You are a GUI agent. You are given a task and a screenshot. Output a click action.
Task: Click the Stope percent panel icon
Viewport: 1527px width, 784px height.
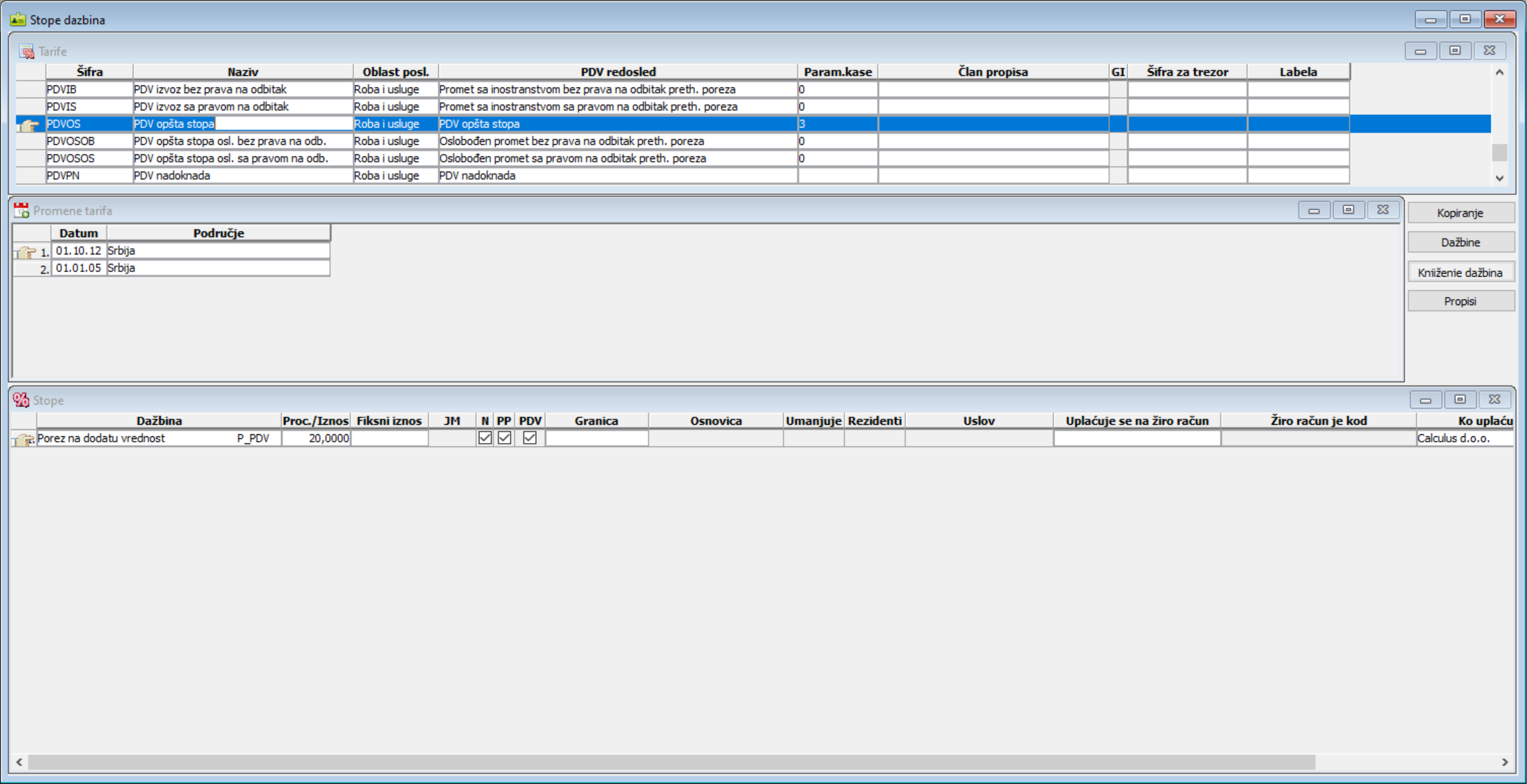tap(22, 400)
